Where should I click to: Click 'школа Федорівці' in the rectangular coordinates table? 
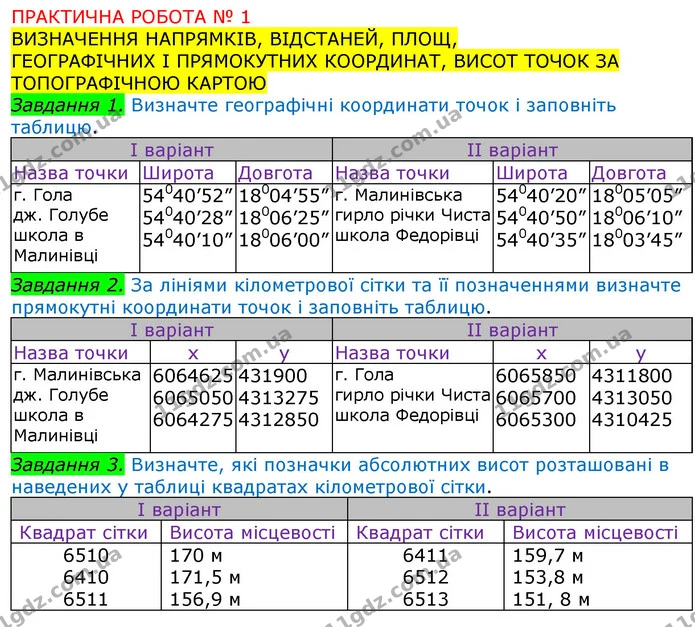407,415
